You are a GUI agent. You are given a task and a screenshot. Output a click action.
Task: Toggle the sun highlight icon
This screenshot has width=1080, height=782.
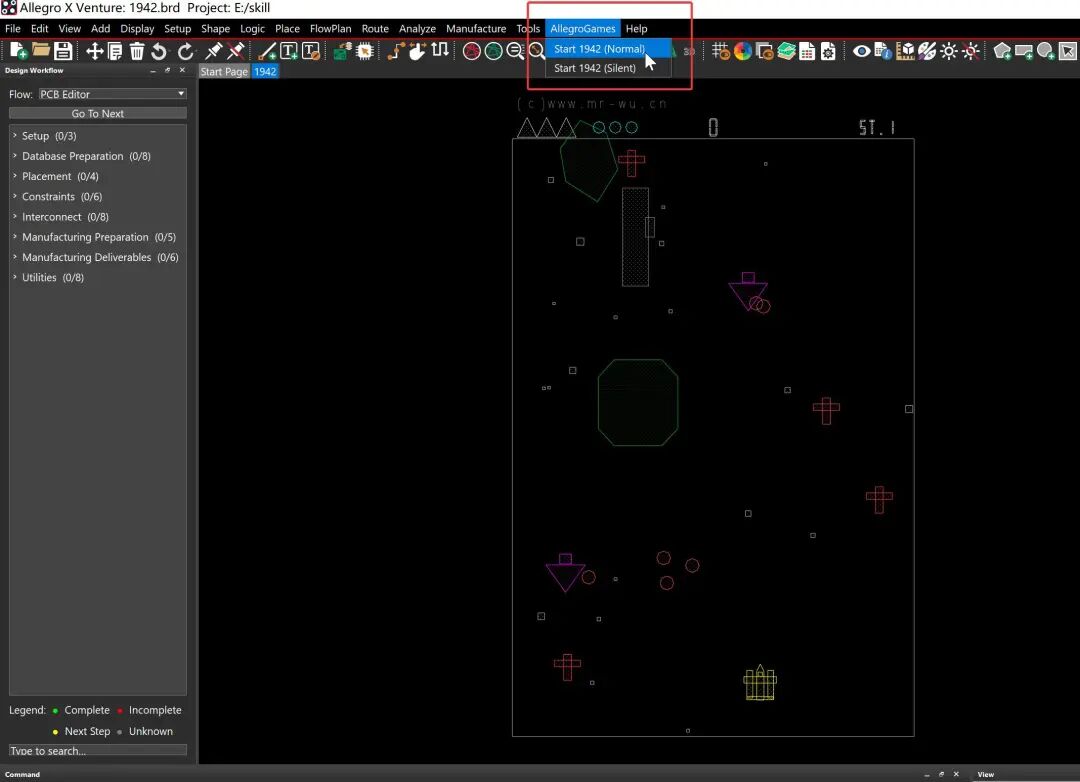pos(949,51)
